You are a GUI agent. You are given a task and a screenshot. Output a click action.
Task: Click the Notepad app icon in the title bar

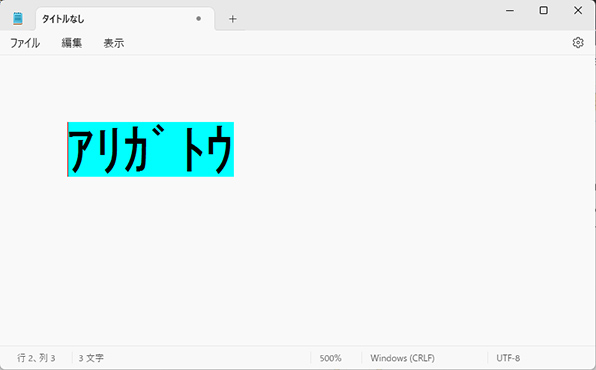[x=18, y=19]
